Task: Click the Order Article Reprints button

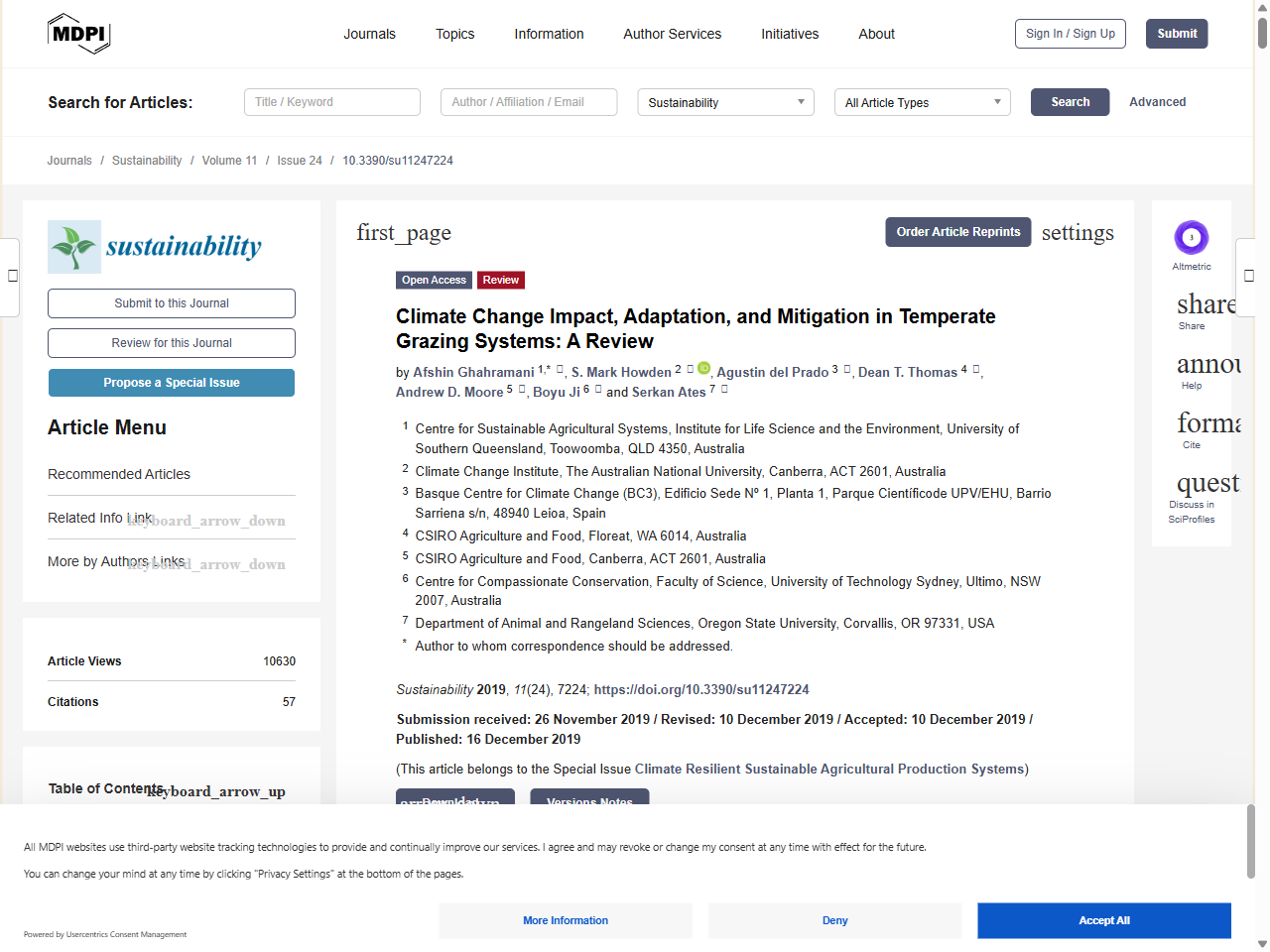Action: [958, 232]
